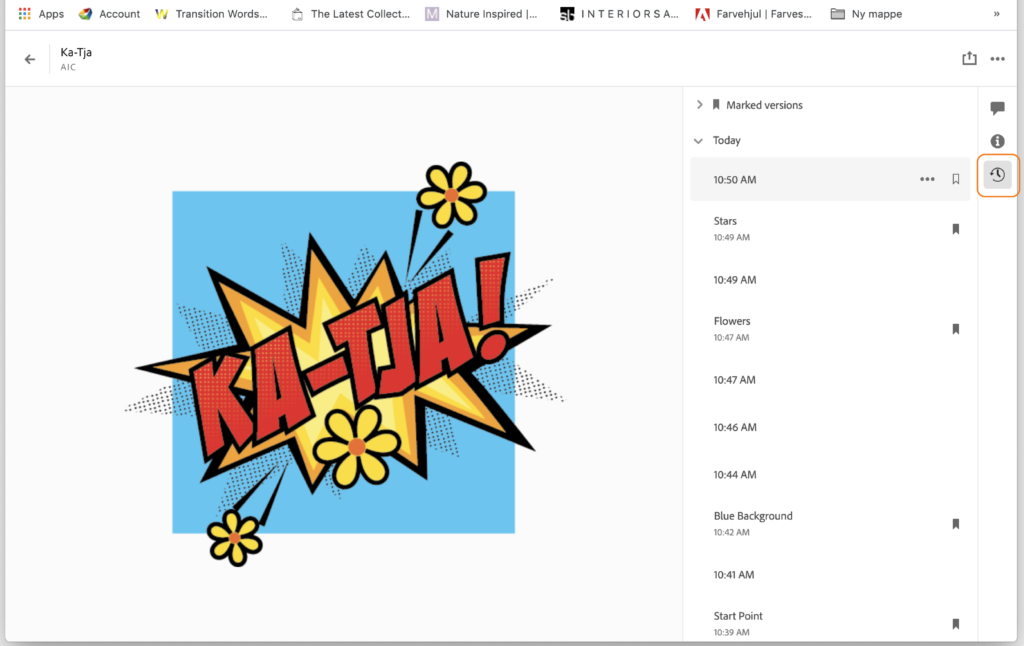The image size is (1024, 646).
Task: Open the Farvehjul Adobe bookmark
Action: (754, 14)
